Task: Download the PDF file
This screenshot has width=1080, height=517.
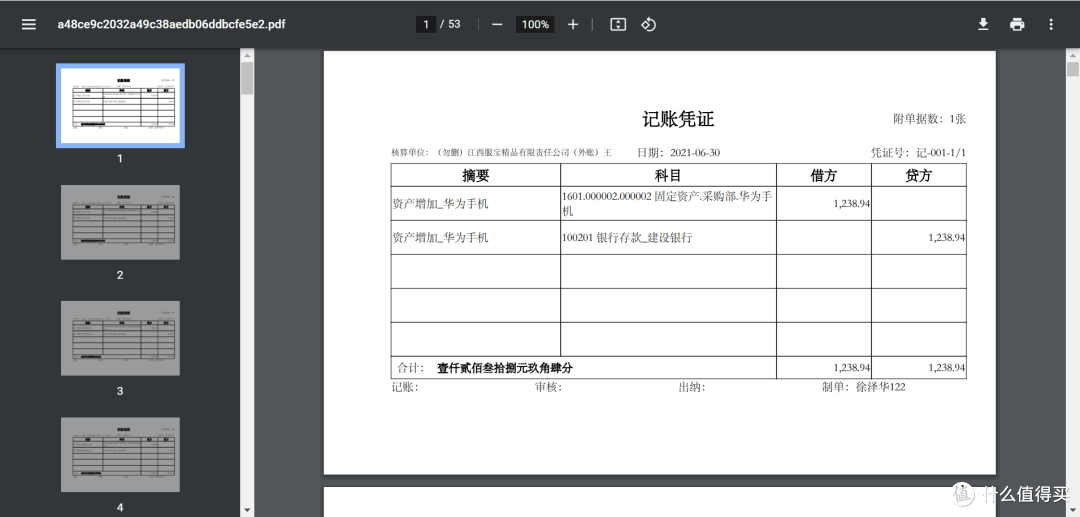Action: 983,24
